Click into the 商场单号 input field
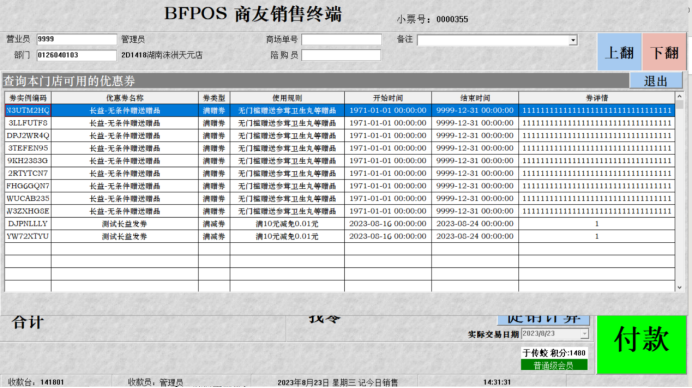 tap(341, 39)
